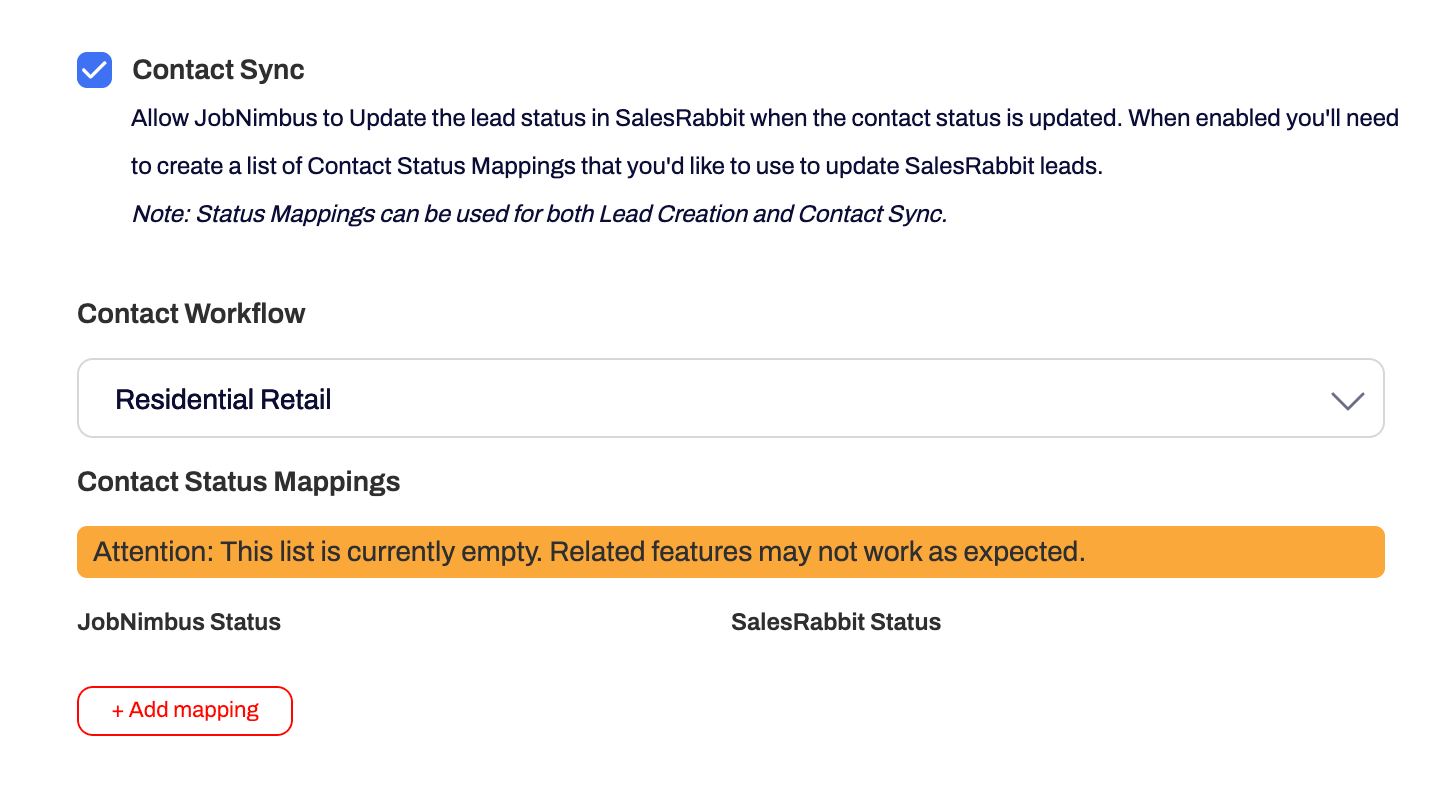
Task: Select the Contact Sync heading
Action: pos(218,70)
